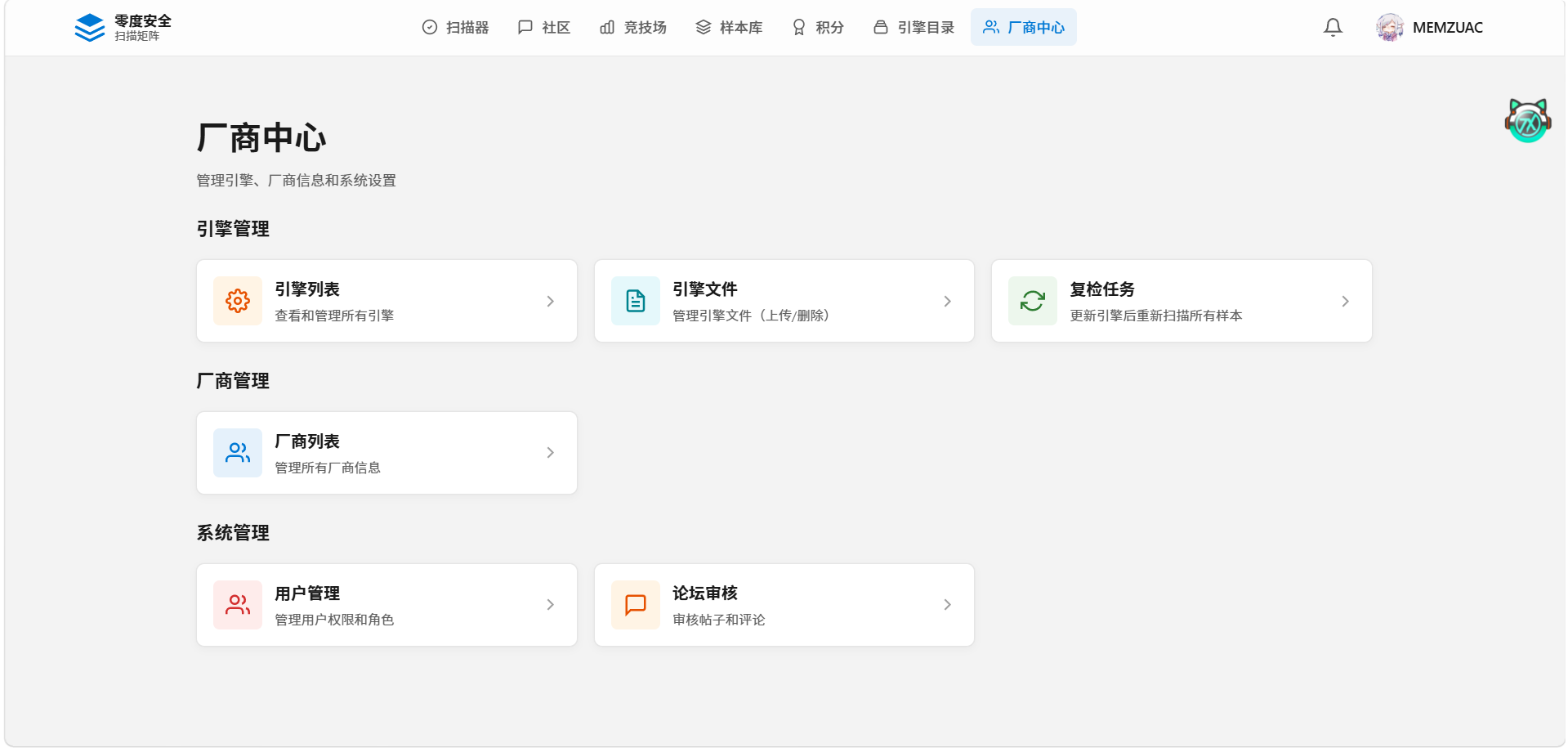Expand the 厂商列表 card chevron

[550, 453]
